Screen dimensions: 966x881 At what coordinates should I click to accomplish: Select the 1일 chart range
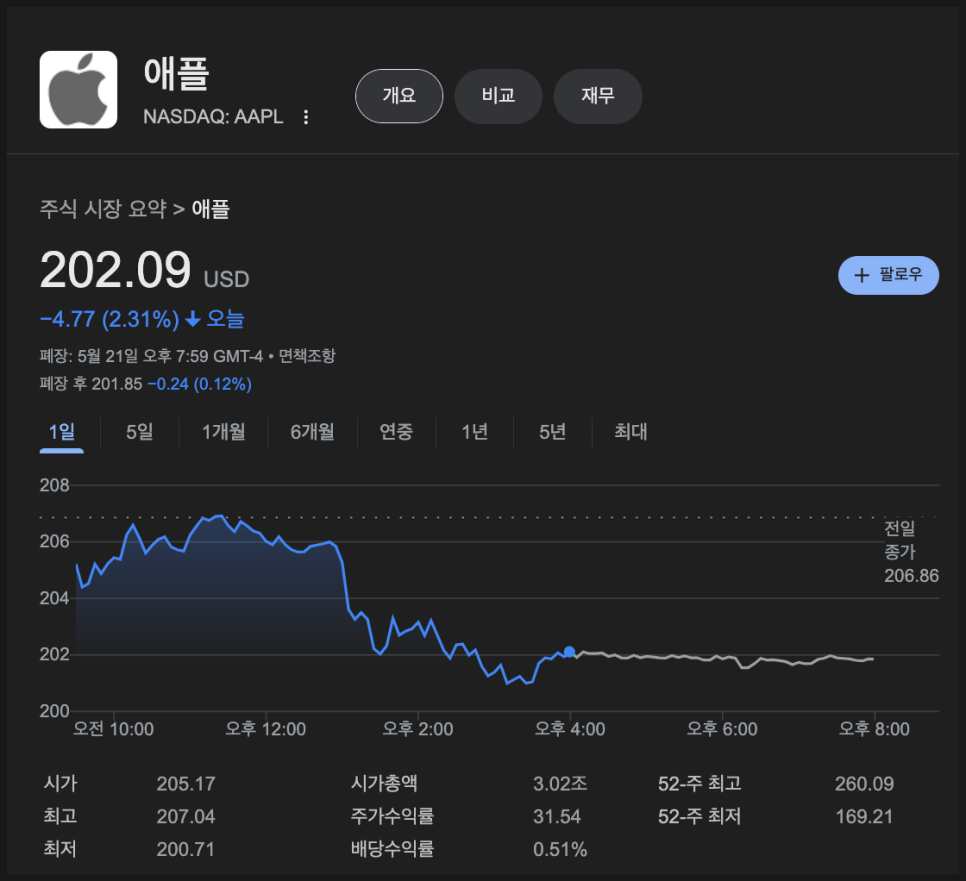coord(62,432)
